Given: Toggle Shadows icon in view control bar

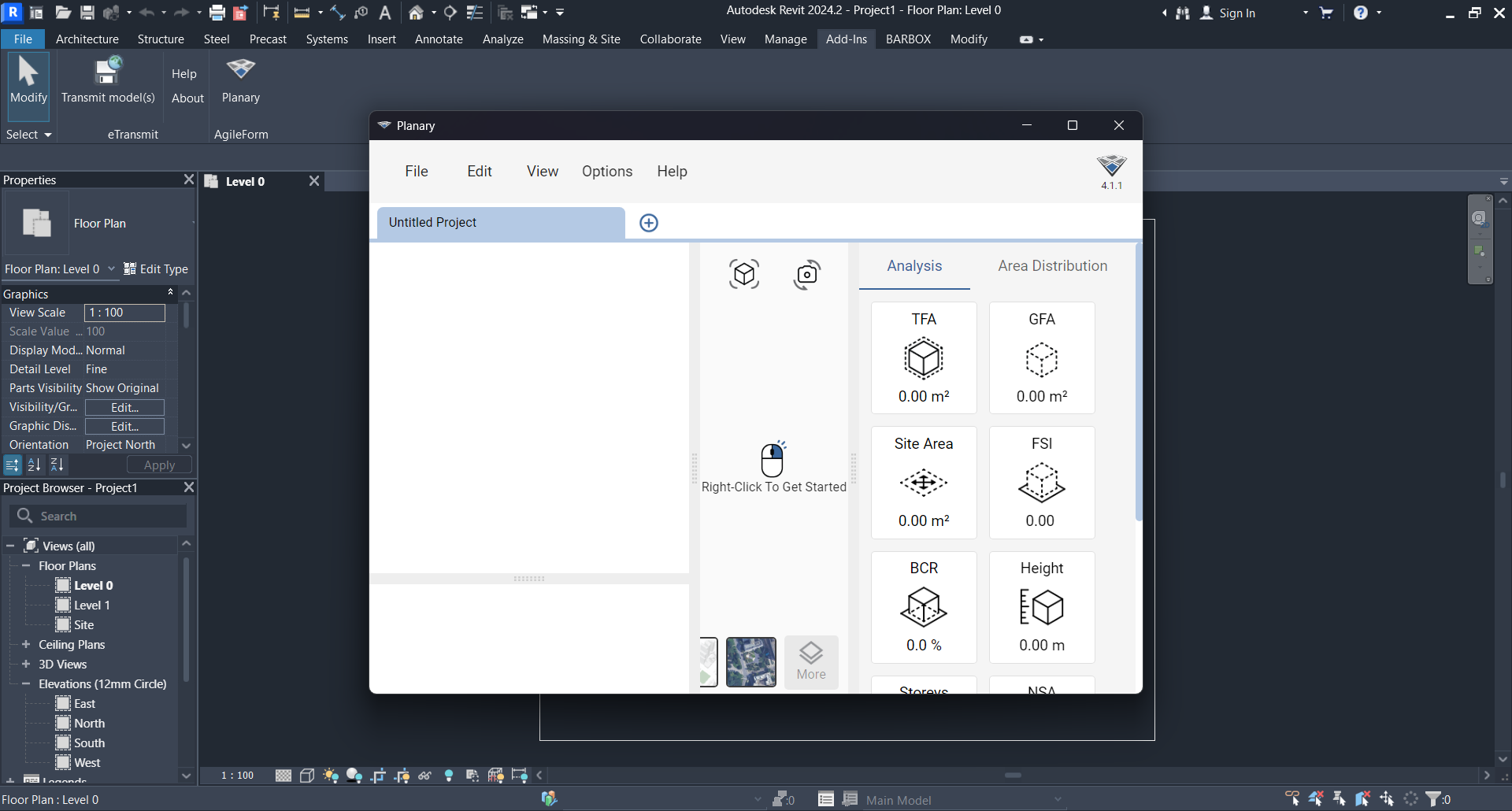Looking at the screenshot, I should pyautogui.click(x=354, y=776).
